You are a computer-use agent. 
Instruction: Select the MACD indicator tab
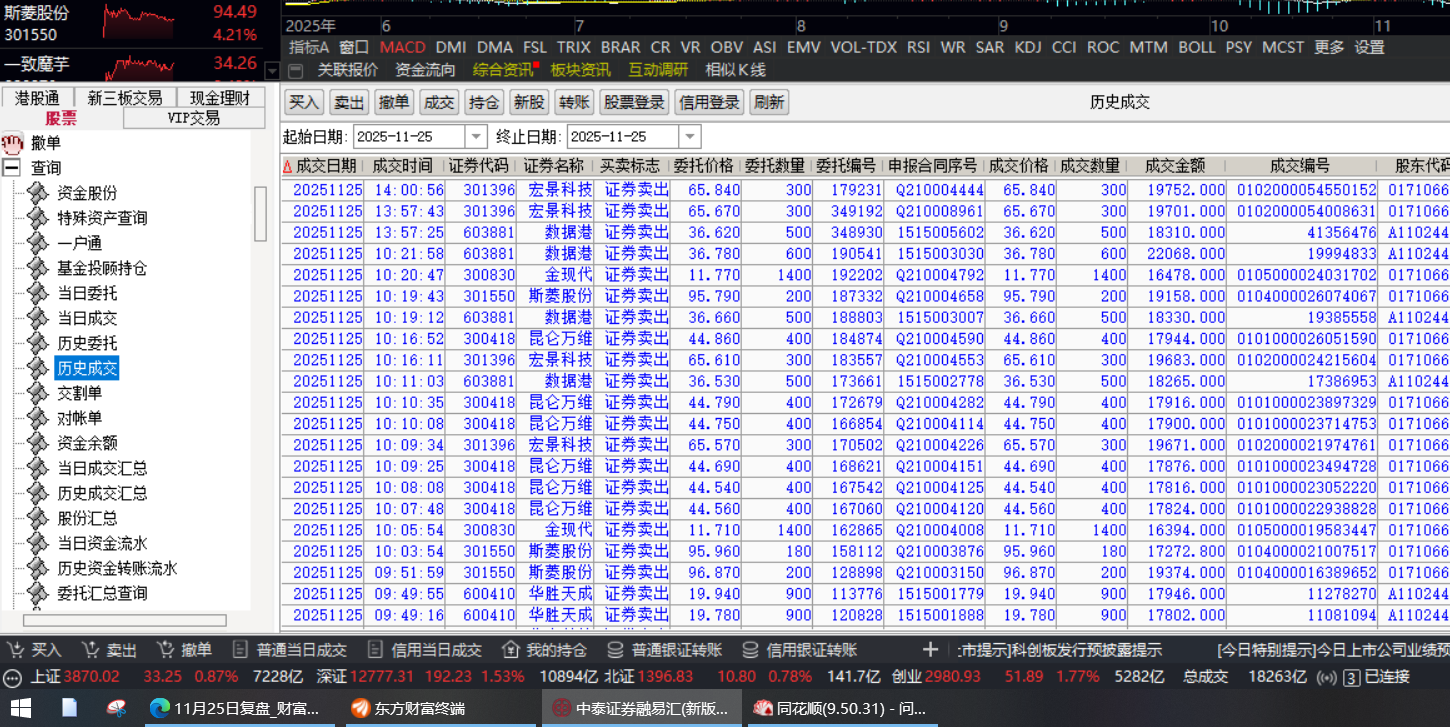403,47
